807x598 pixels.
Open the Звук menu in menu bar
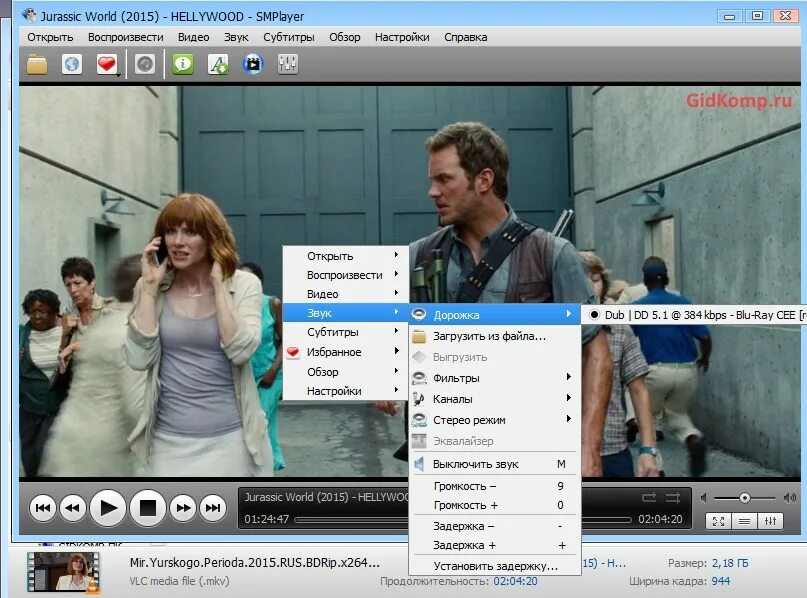click(236, 37)
